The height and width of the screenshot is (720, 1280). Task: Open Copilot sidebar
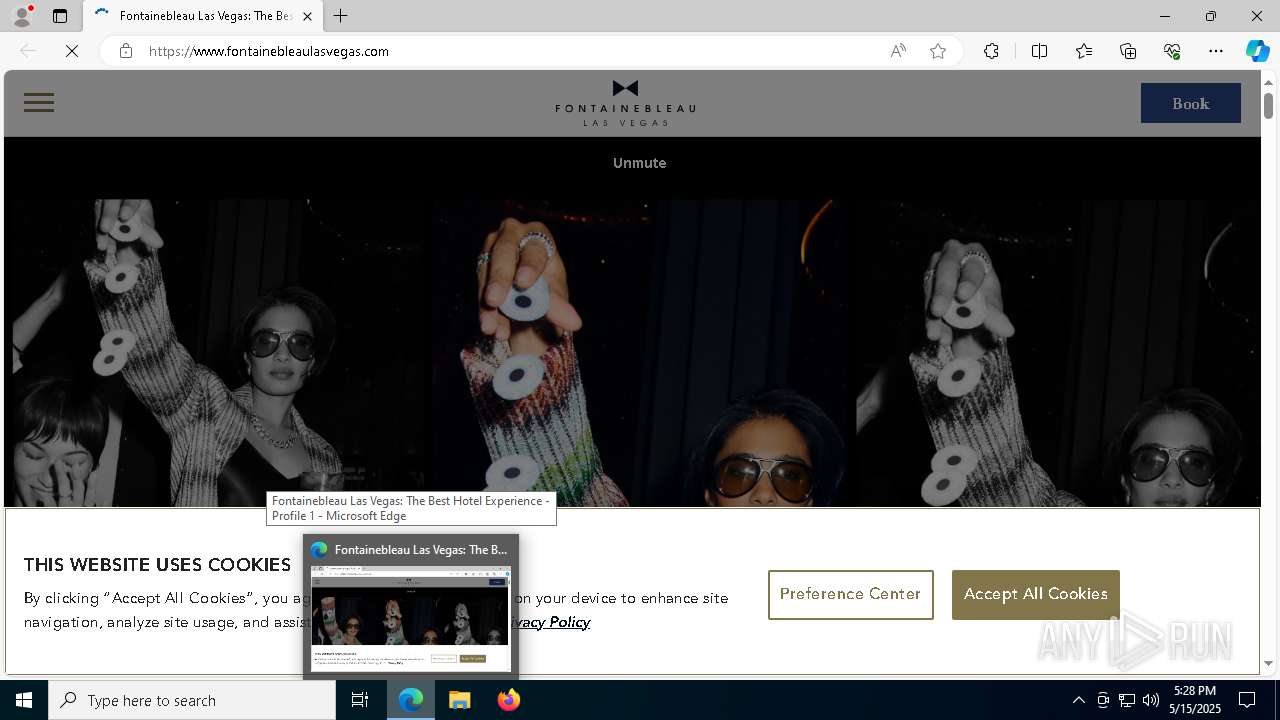[x=1257, y=51]
